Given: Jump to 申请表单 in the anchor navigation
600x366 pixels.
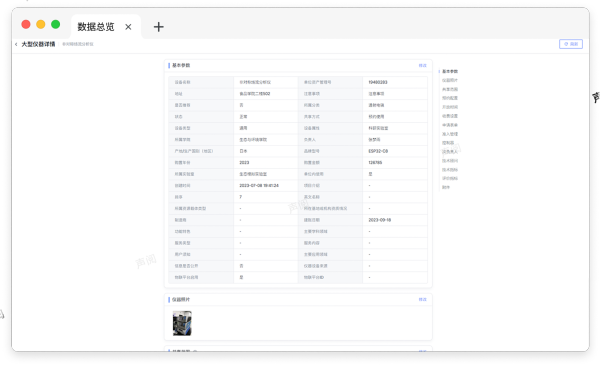Looking at the screenshot, I should [450, 125].
